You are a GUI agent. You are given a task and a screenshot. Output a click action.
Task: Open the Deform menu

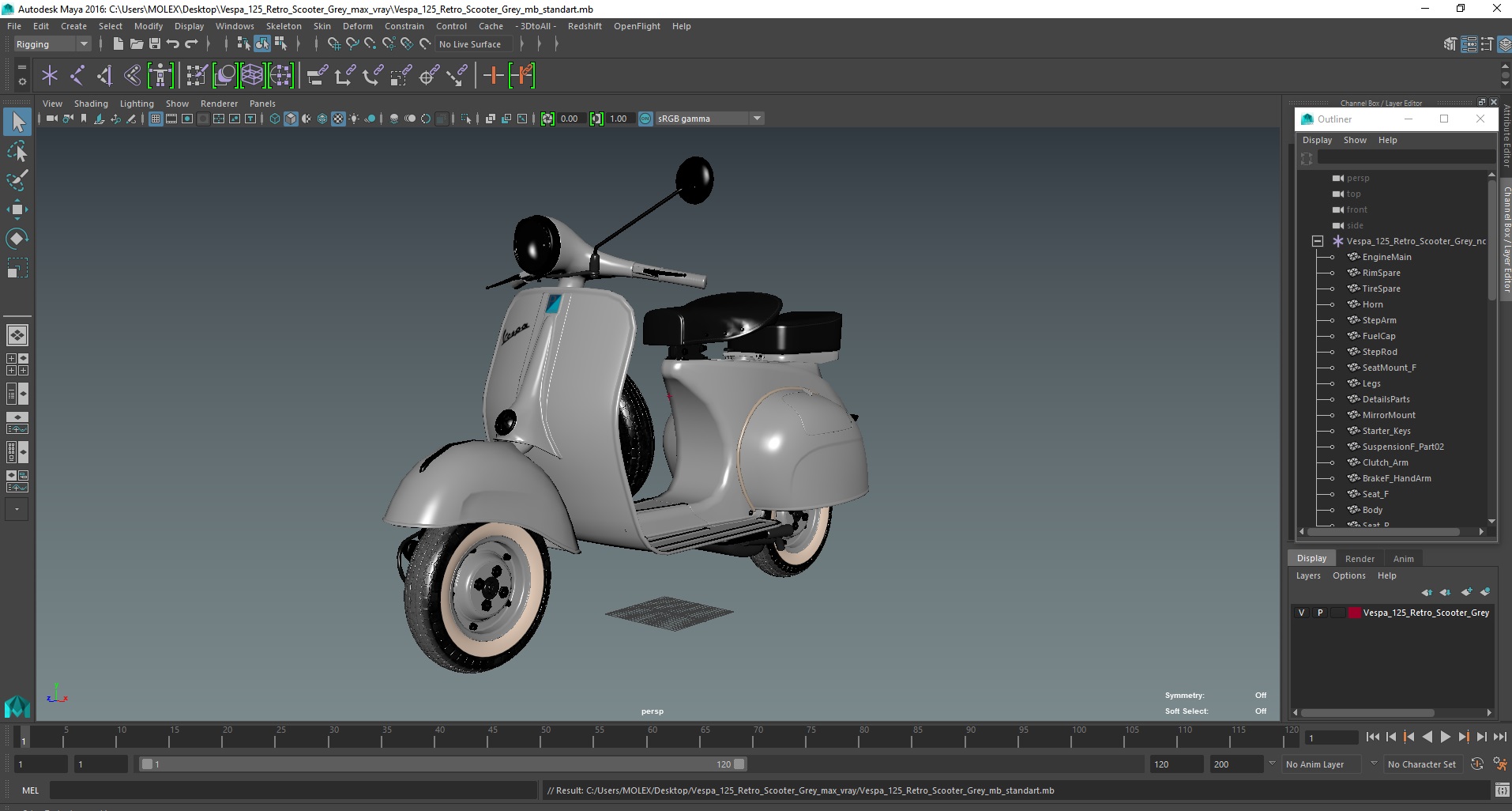(357, 26)
